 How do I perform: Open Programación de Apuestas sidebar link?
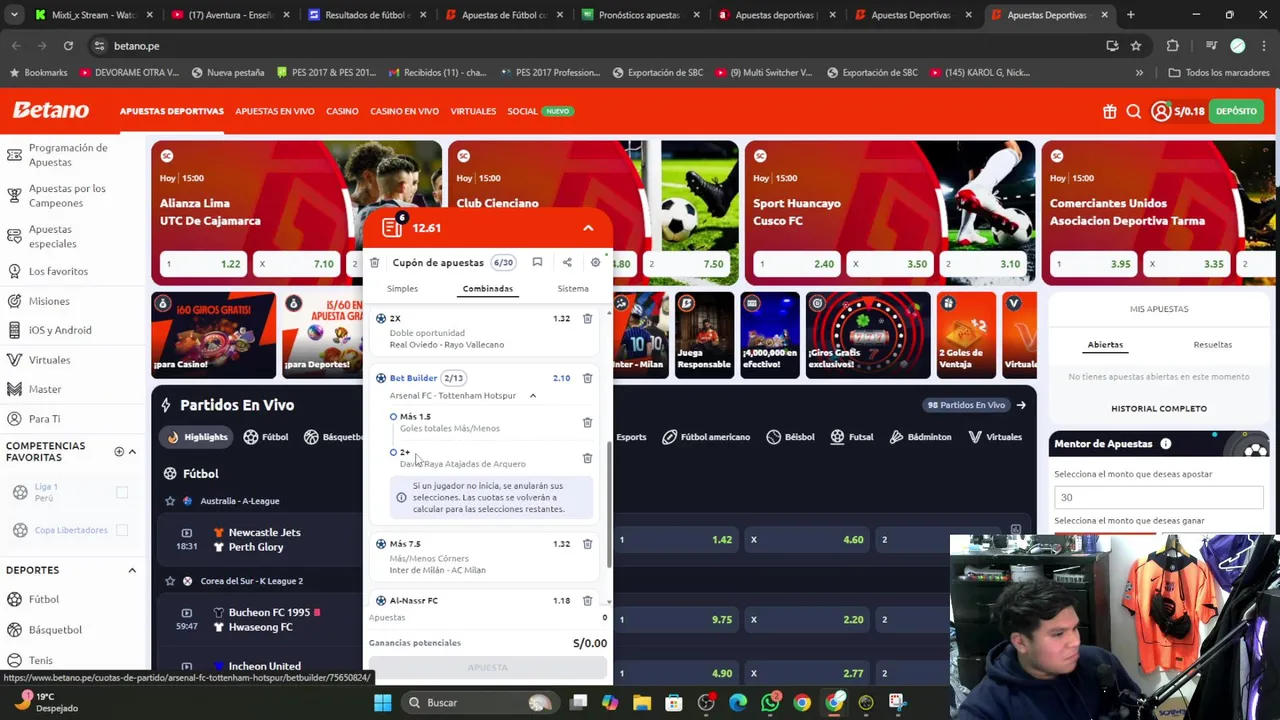click(68, 155)
